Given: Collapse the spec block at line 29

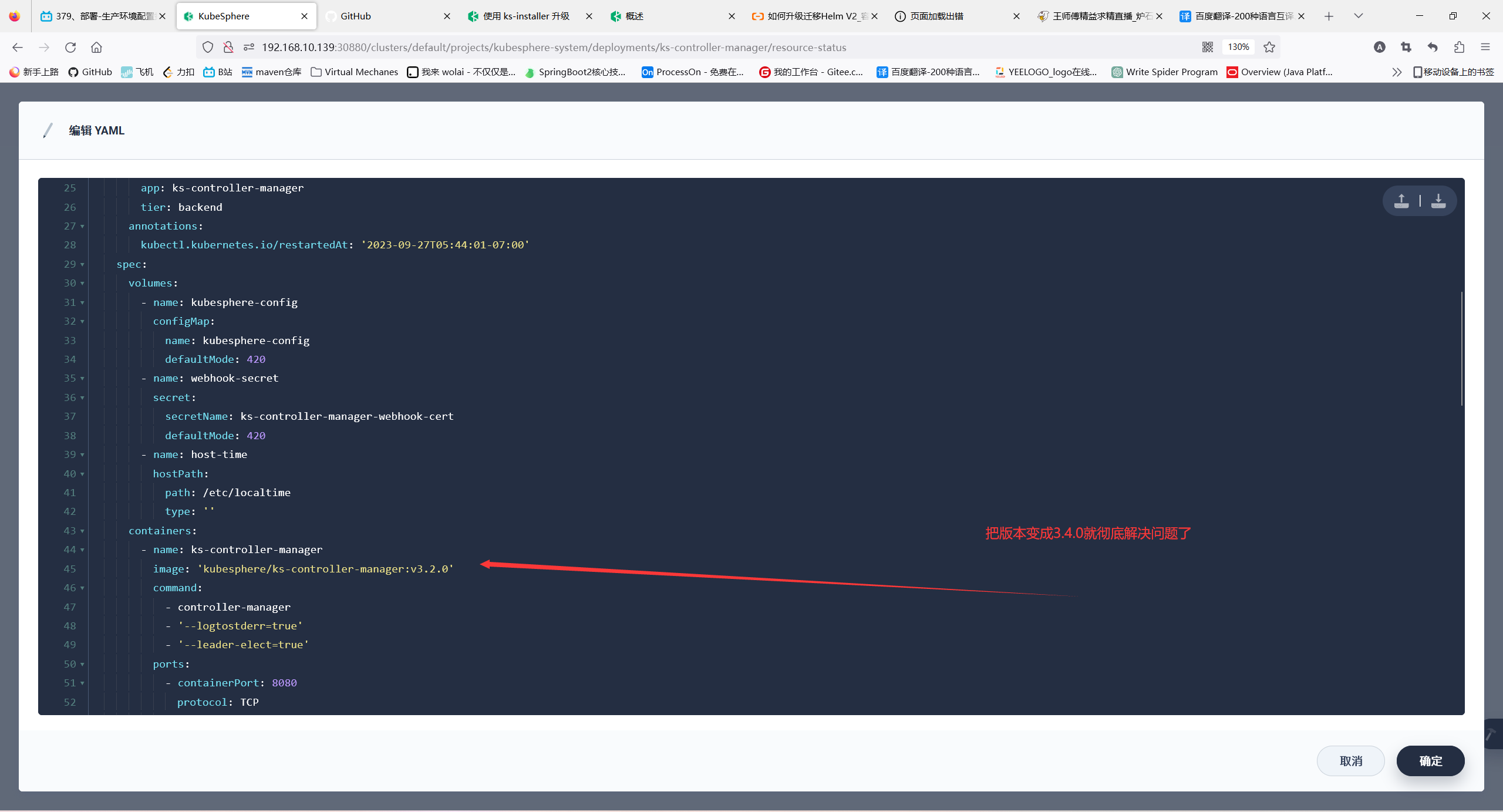Looking at the screenshot, I should (82, 265).
